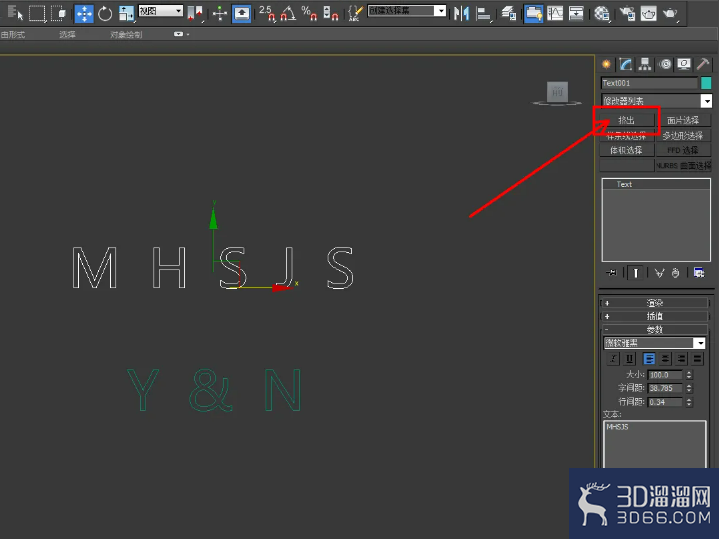The width and height of the screenshot is (719, 539).
Task: Expand the 渲染 rollout
Action: 655,303
